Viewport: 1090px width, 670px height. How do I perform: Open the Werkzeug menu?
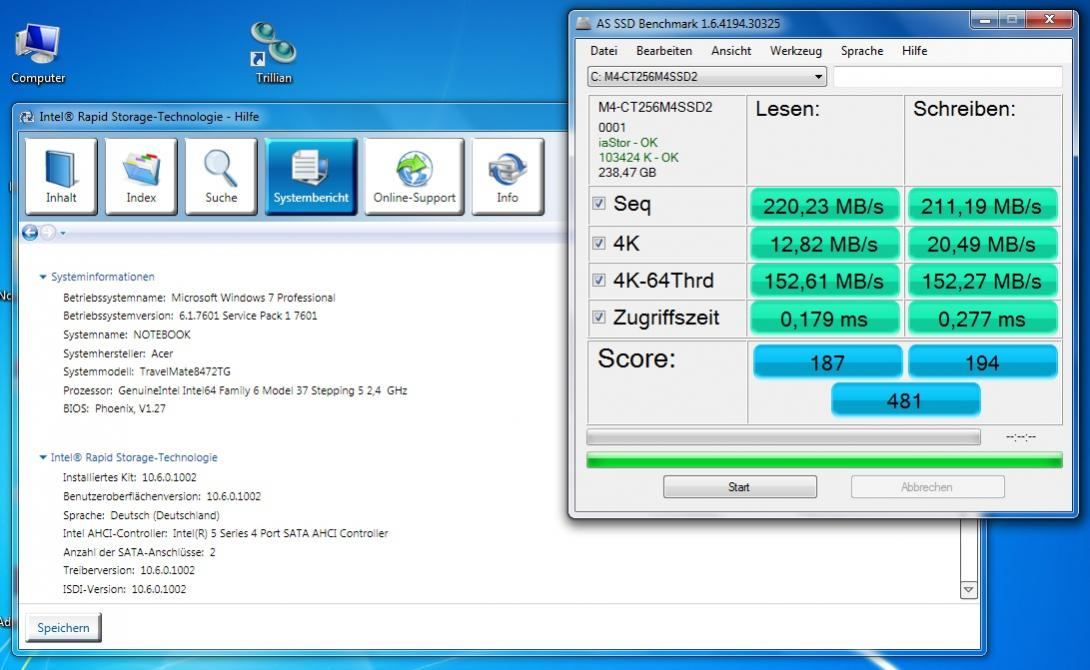click(795, 51)
